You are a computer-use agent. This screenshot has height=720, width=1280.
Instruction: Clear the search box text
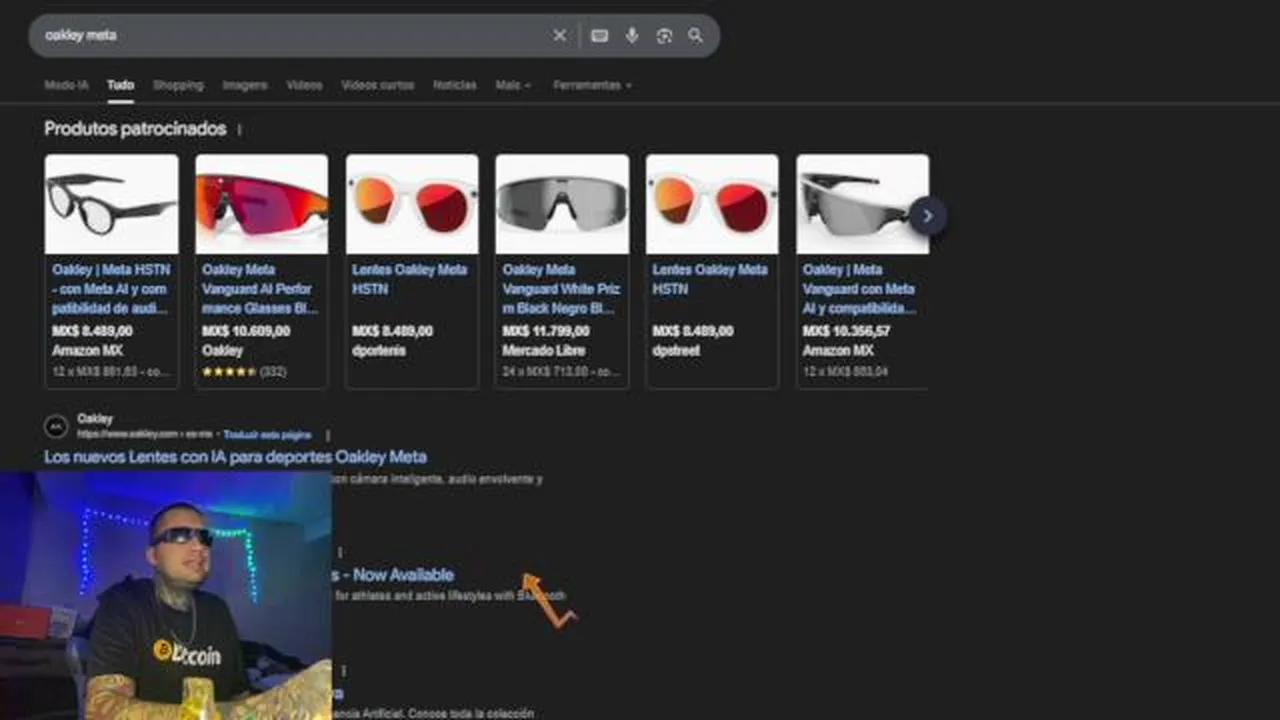(560, 35)
